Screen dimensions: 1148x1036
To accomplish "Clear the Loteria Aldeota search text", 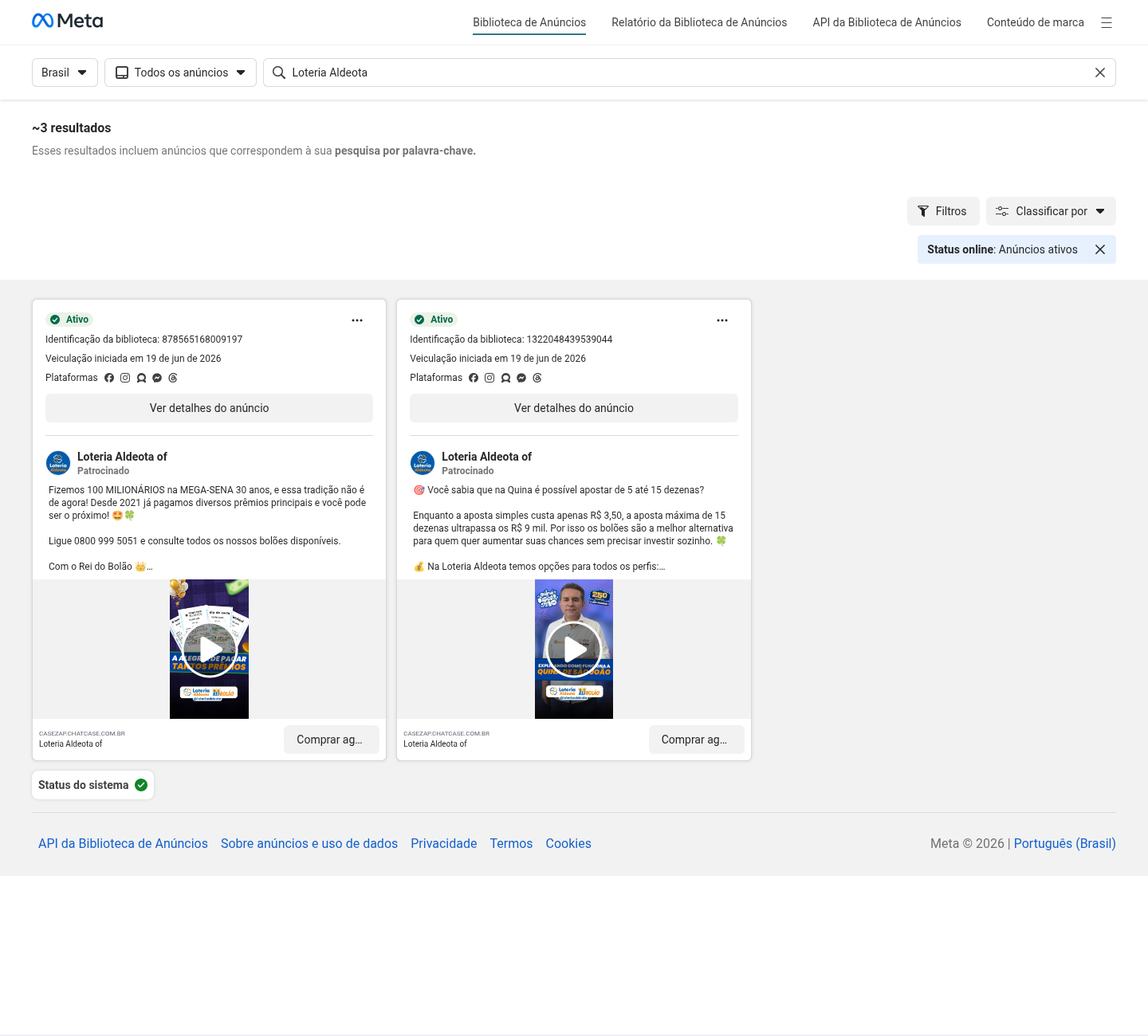I will click(x=1100, y=73).
